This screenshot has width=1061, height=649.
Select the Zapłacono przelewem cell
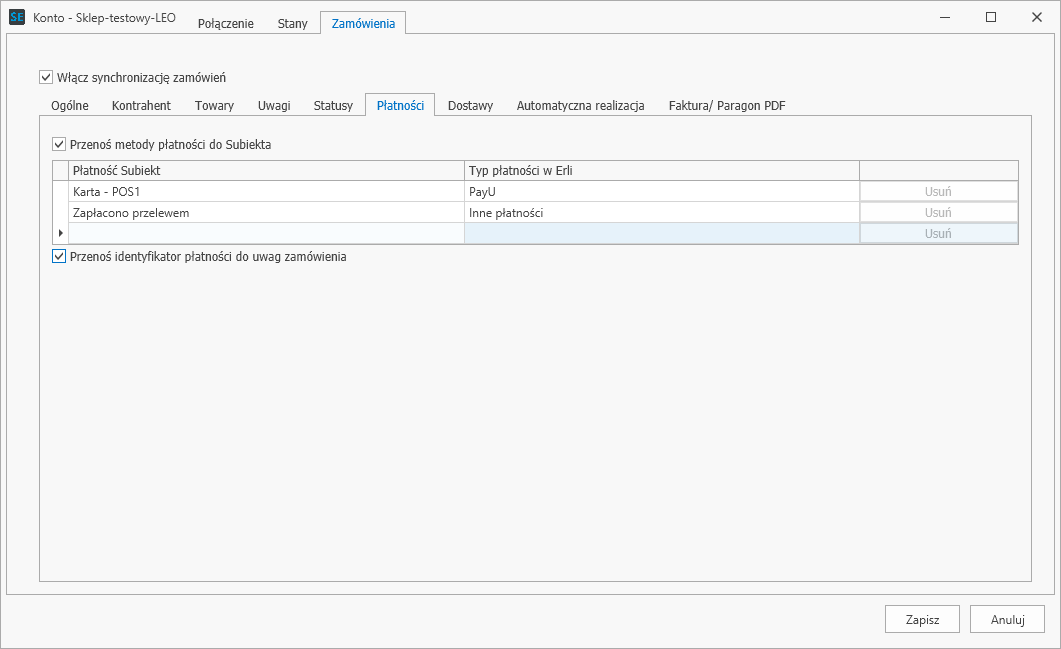(267, 212)
